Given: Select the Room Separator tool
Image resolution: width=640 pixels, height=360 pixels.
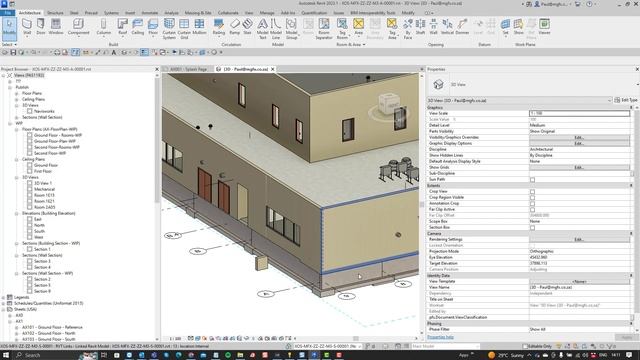Looking at the screenshot, I should (324, 29).
